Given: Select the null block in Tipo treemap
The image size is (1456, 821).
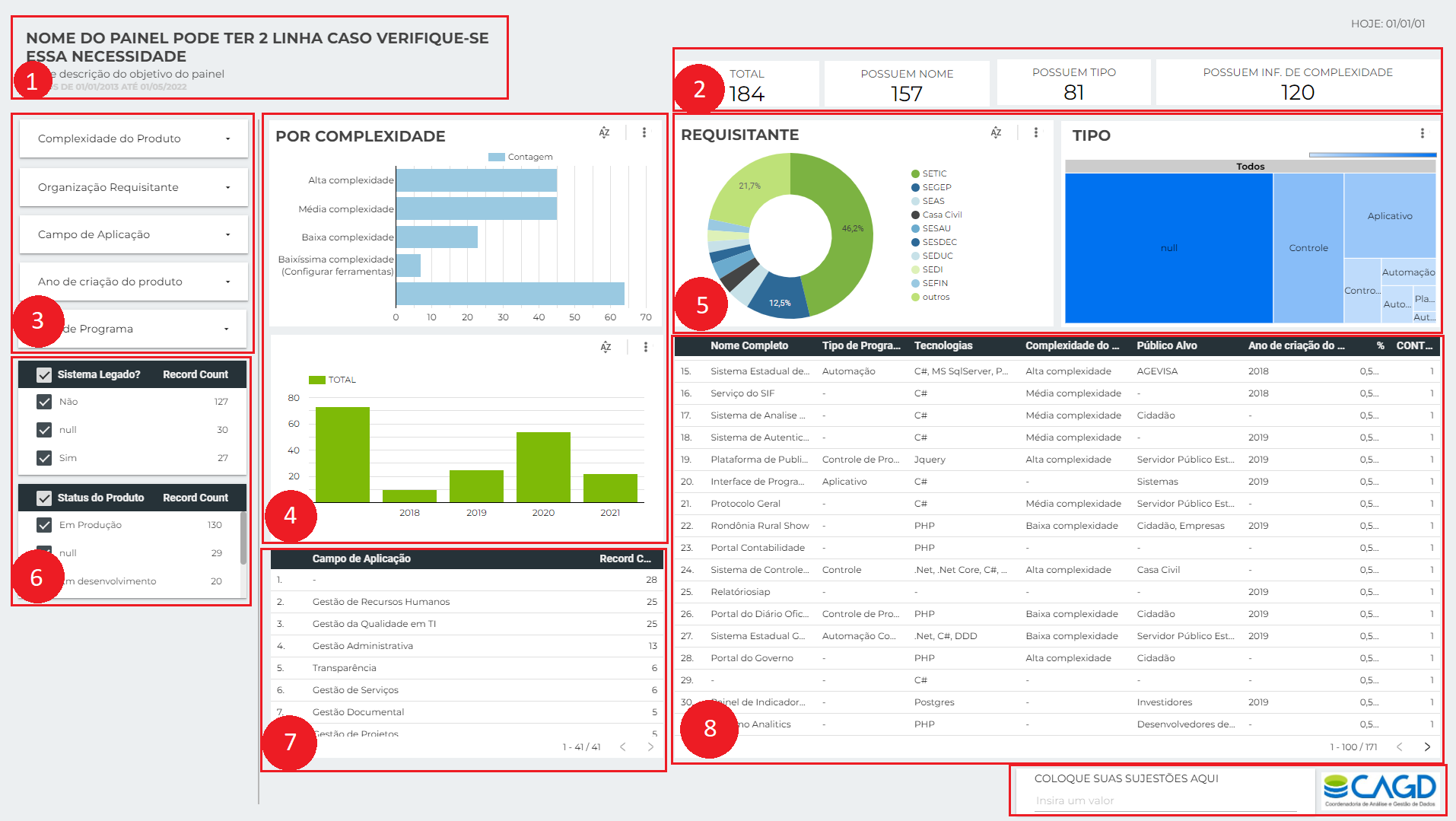Looking at the screenshot, I should point(1168,248).
